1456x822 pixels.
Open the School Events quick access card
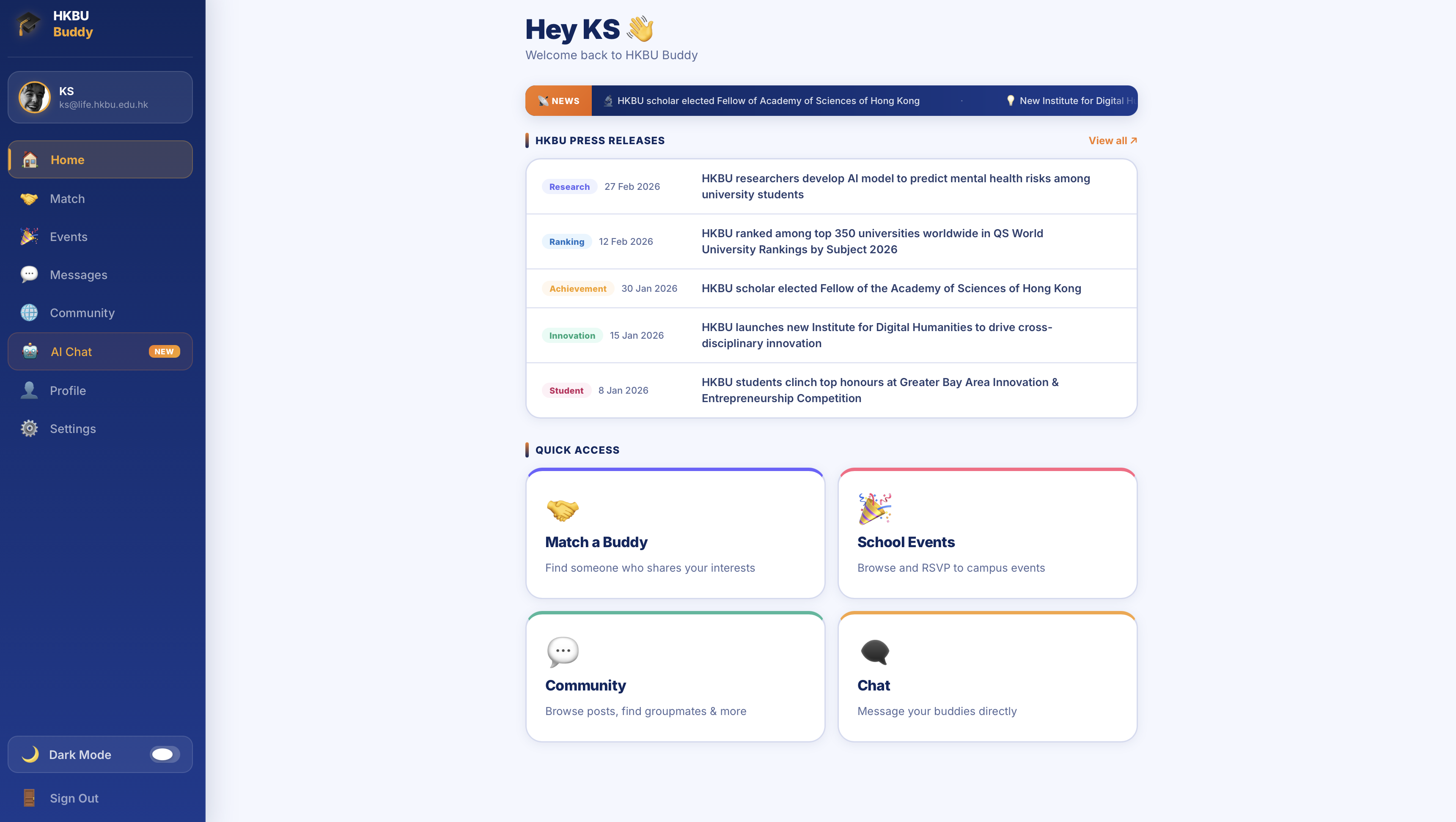click(987, 534)
